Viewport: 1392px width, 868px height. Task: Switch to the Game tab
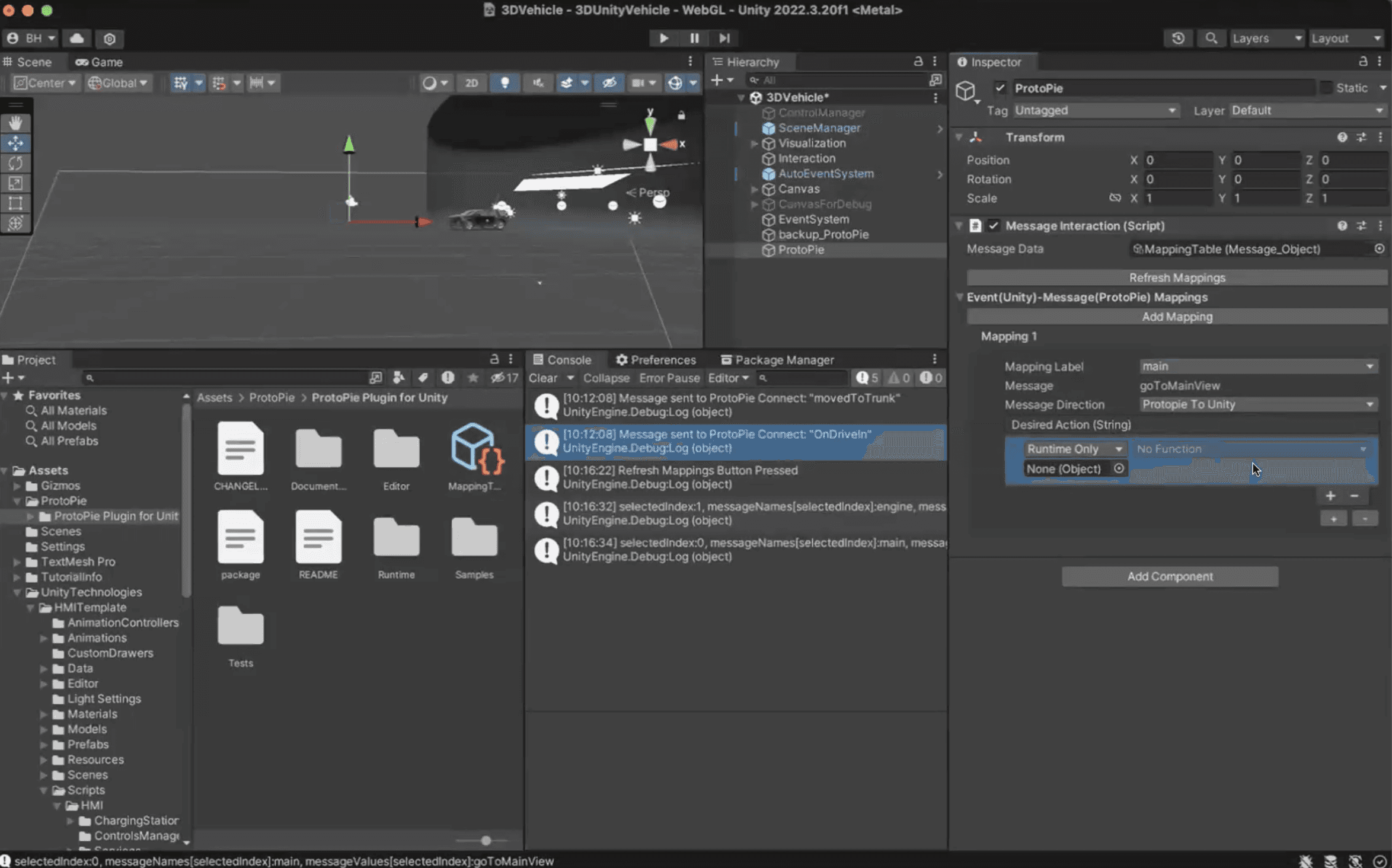[x=98, y=62]
